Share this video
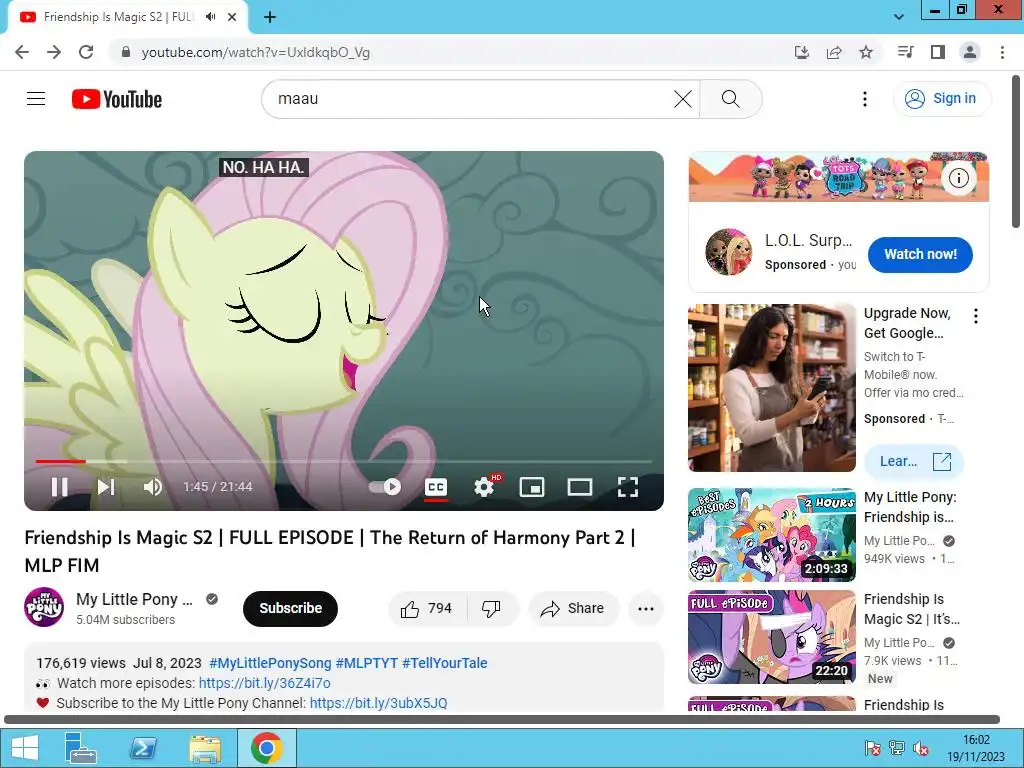This screenshot has width=1024, height=768. point(573,608)
